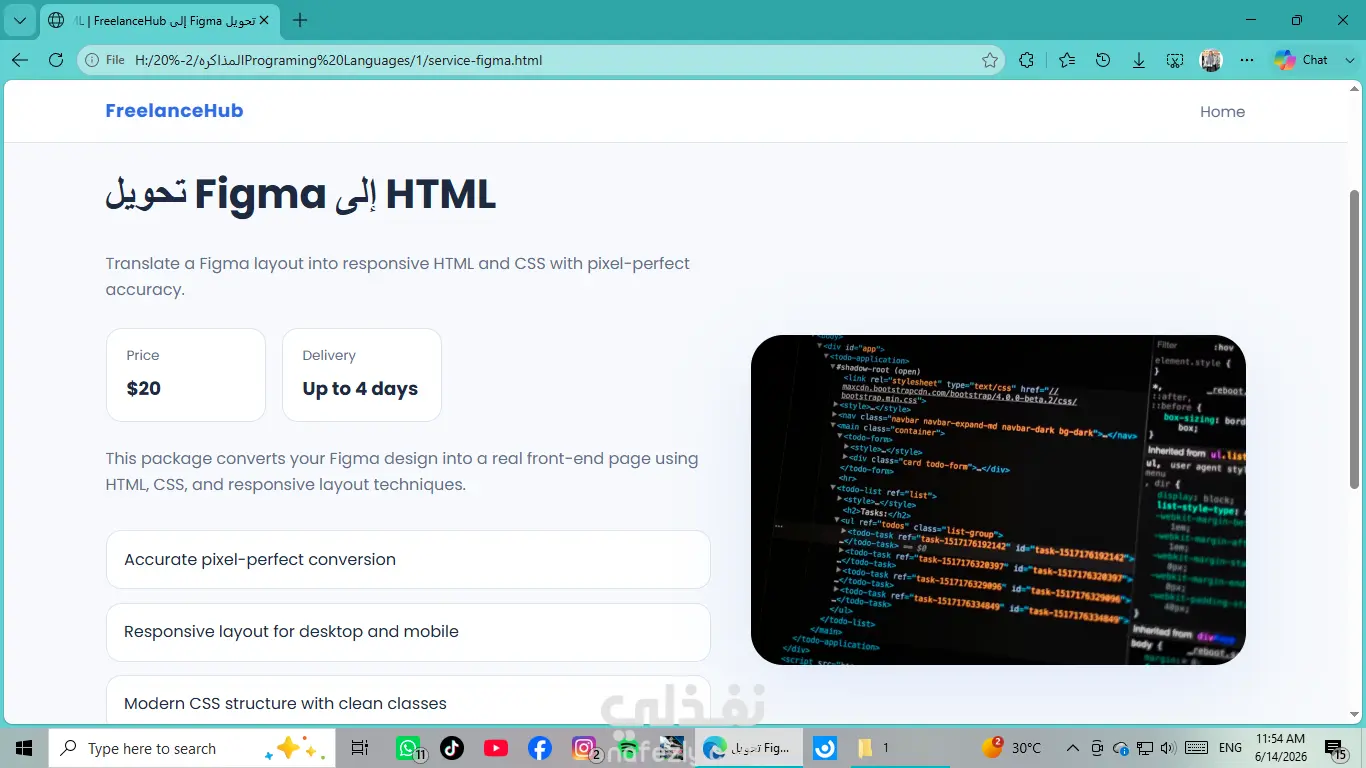
Task: Open TikTok from the taskbar
Action: point(452,748)
